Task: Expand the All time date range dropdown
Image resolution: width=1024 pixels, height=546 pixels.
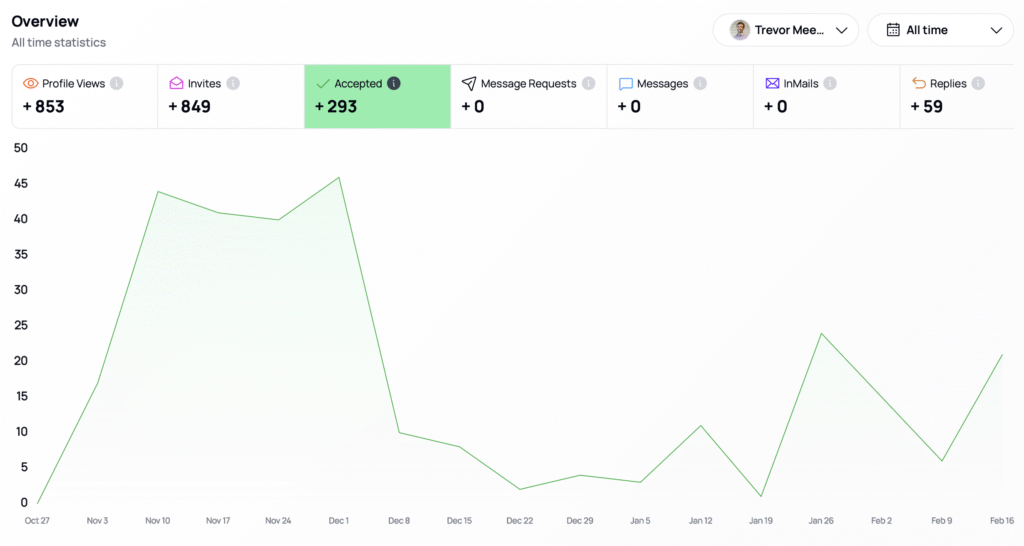Action: 940,30
